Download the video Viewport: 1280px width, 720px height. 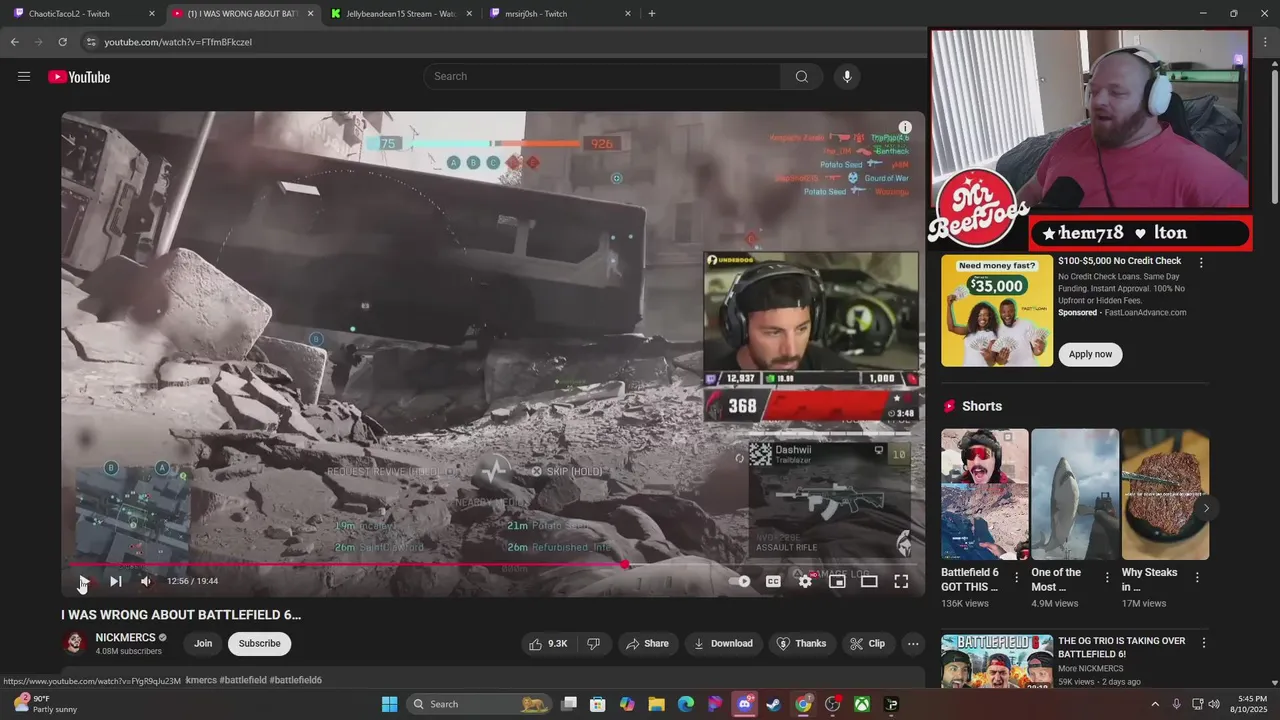point(723,644)
